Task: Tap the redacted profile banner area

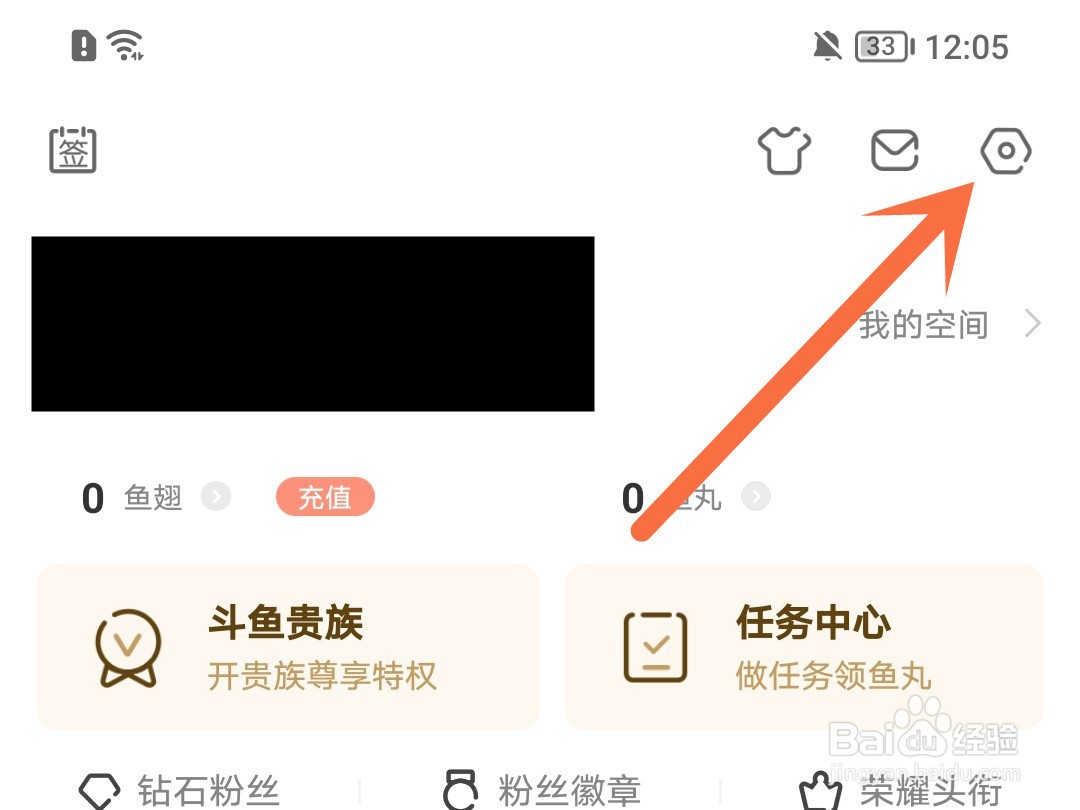Action: 313,324
